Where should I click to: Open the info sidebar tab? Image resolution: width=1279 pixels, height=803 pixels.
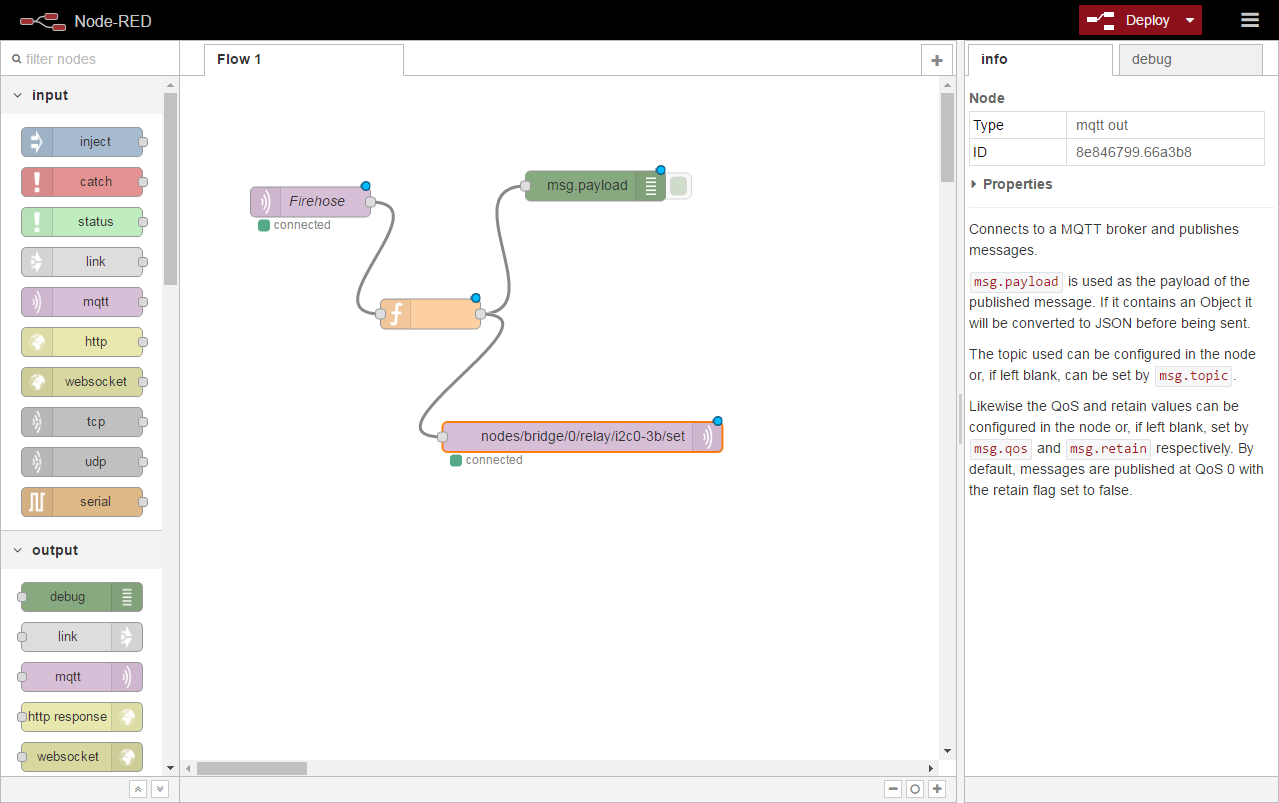pos(1040,59)
